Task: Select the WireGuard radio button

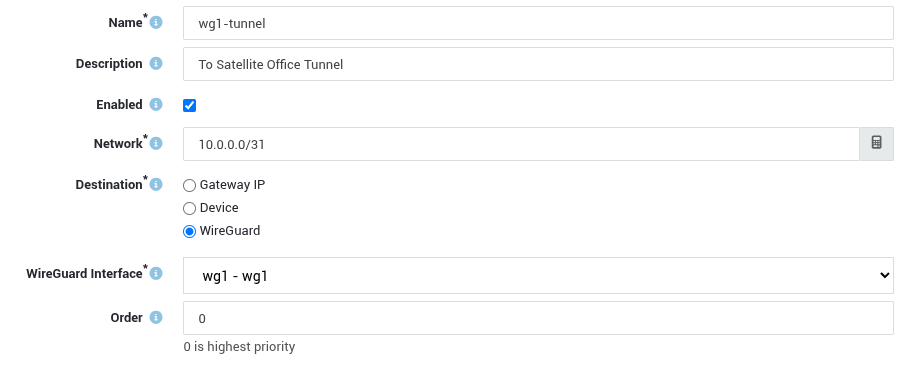Action: point(189,232)
